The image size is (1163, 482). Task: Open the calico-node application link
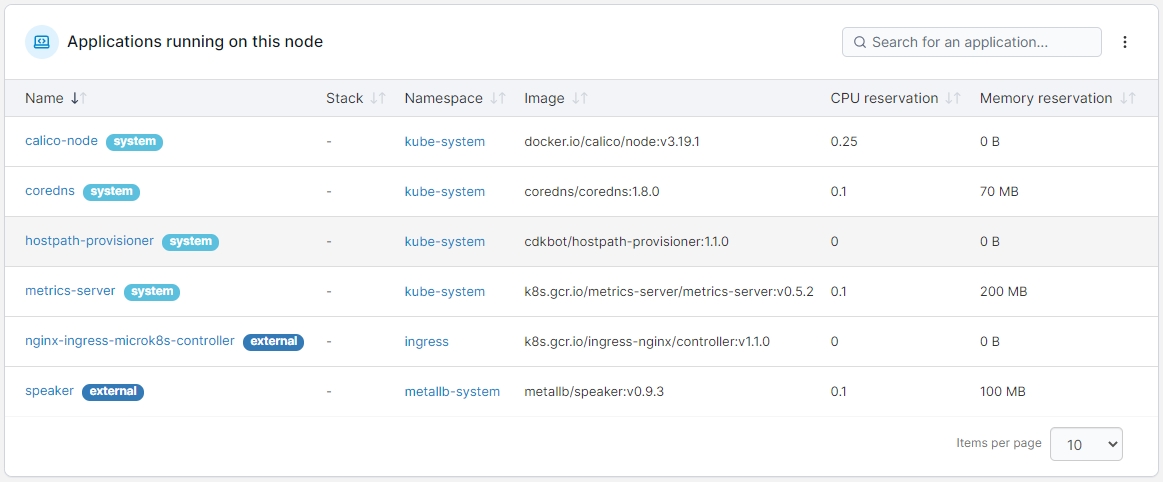pos(61,141)
